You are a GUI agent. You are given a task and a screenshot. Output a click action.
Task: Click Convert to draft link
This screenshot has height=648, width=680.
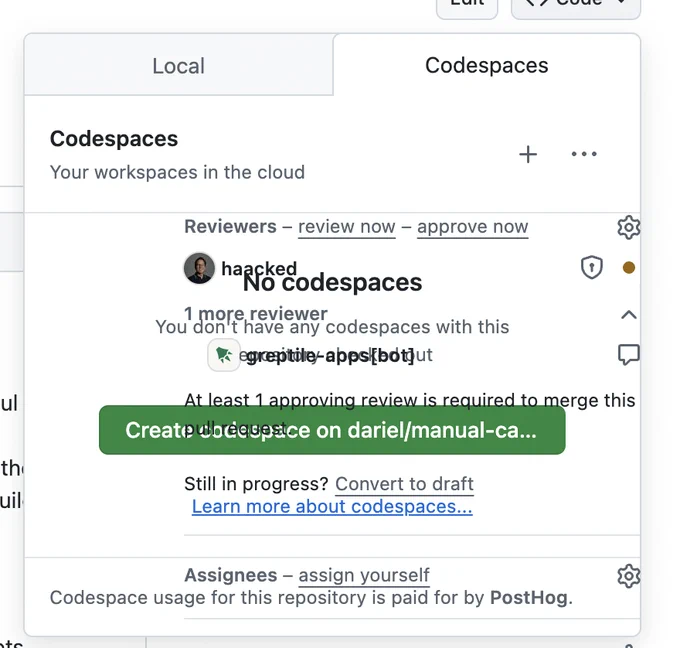[x=405, y=484]
